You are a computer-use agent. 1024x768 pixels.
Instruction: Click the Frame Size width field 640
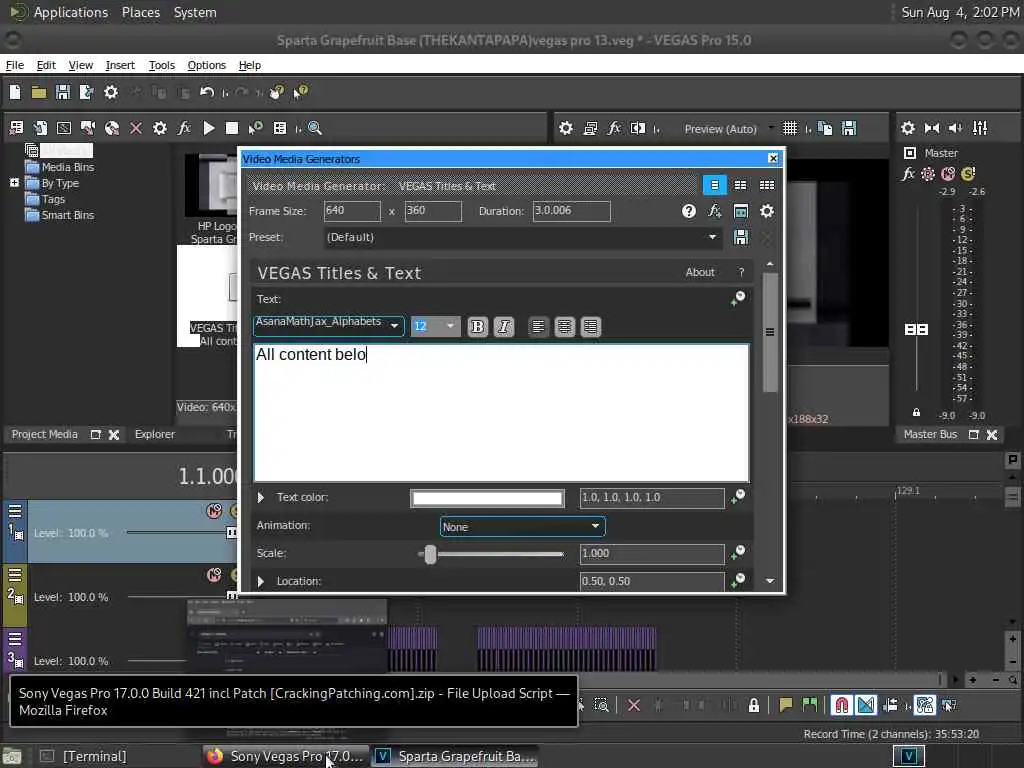tap(352, 211)
